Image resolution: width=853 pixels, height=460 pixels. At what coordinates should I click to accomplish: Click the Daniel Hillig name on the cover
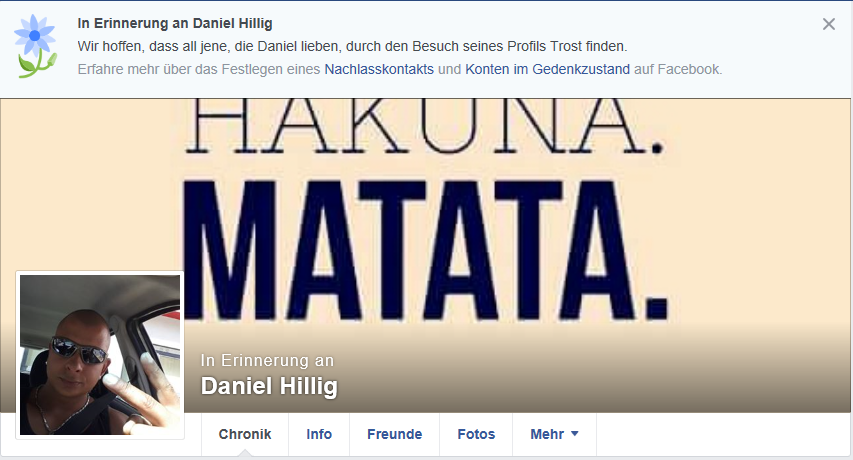click(x=269, y=386)
